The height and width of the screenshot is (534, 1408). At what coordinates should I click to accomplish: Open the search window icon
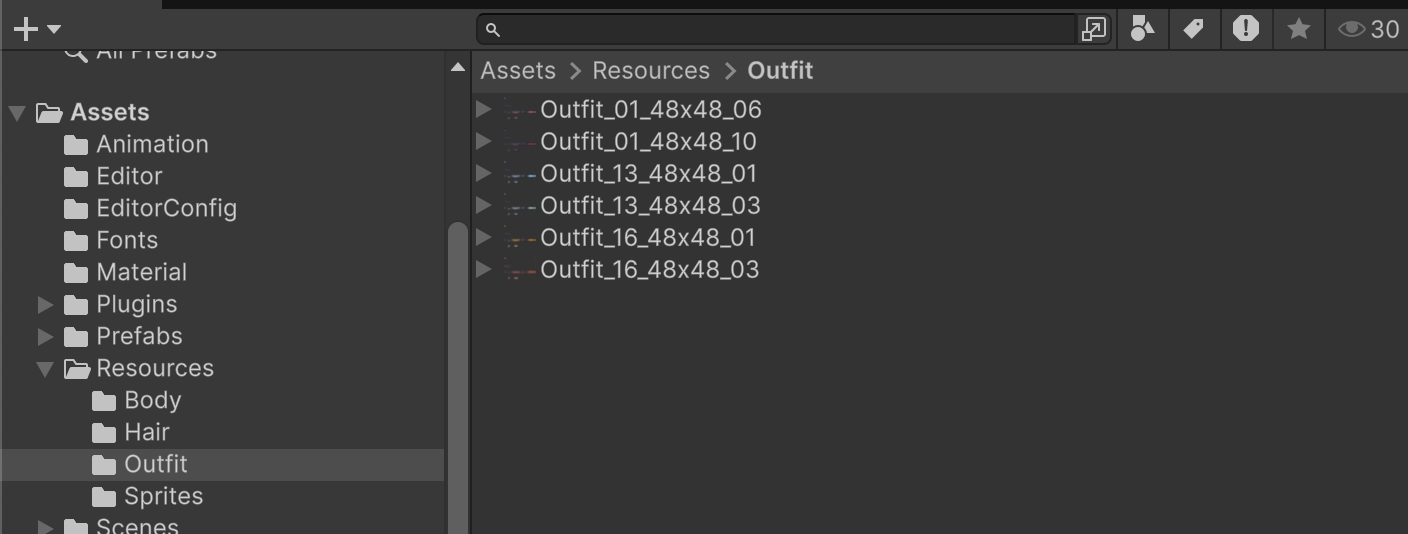click(1093, 29)
